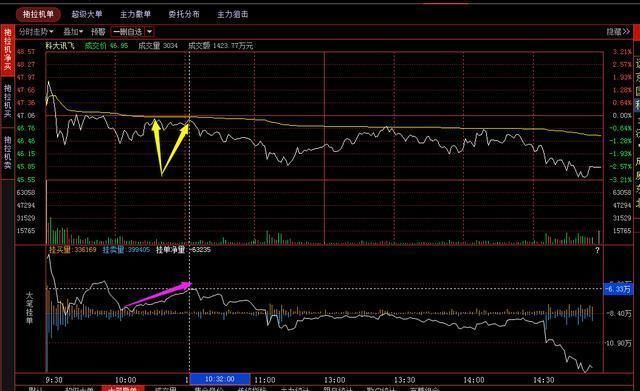640x391 pixels.
Task: Select the 拖拉机净买 vertical tab
Action: coord(8,49)
